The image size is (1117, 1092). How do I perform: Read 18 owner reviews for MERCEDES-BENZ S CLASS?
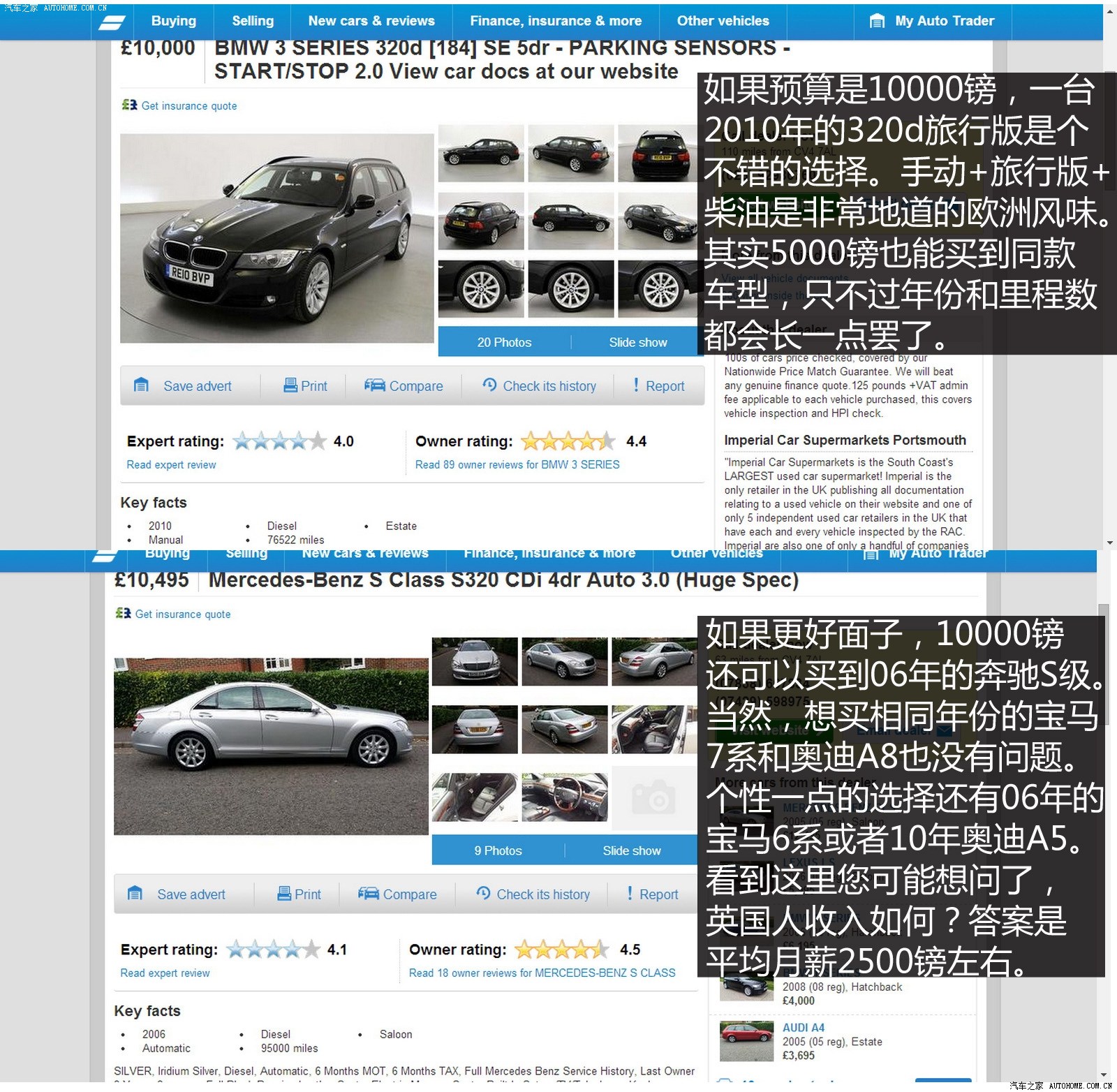[x=542, y=973]
